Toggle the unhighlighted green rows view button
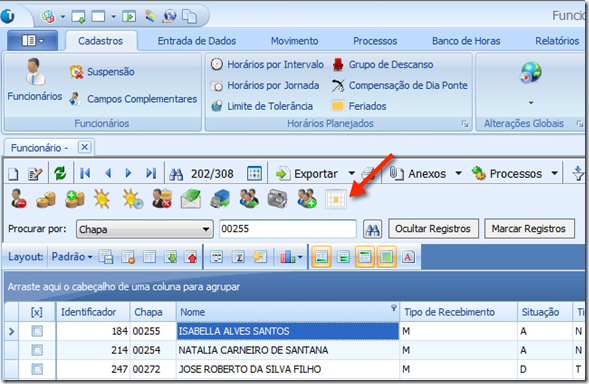The width and height of the screenshot is (589, 384). point(343,257)
